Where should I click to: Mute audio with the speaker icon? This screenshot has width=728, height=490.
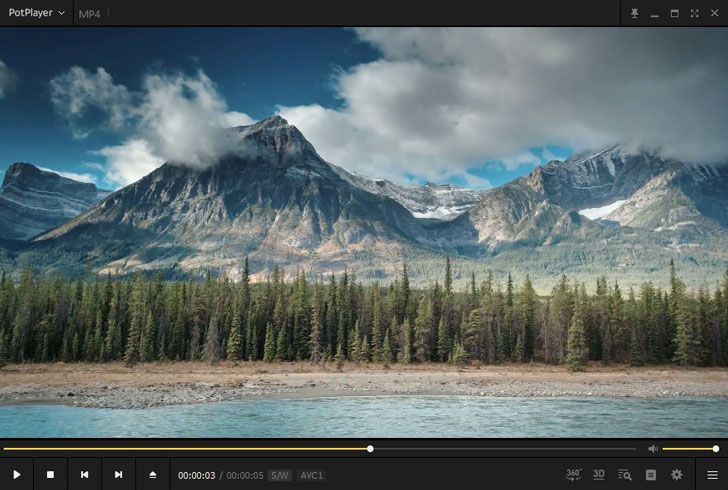click(653, 449)
